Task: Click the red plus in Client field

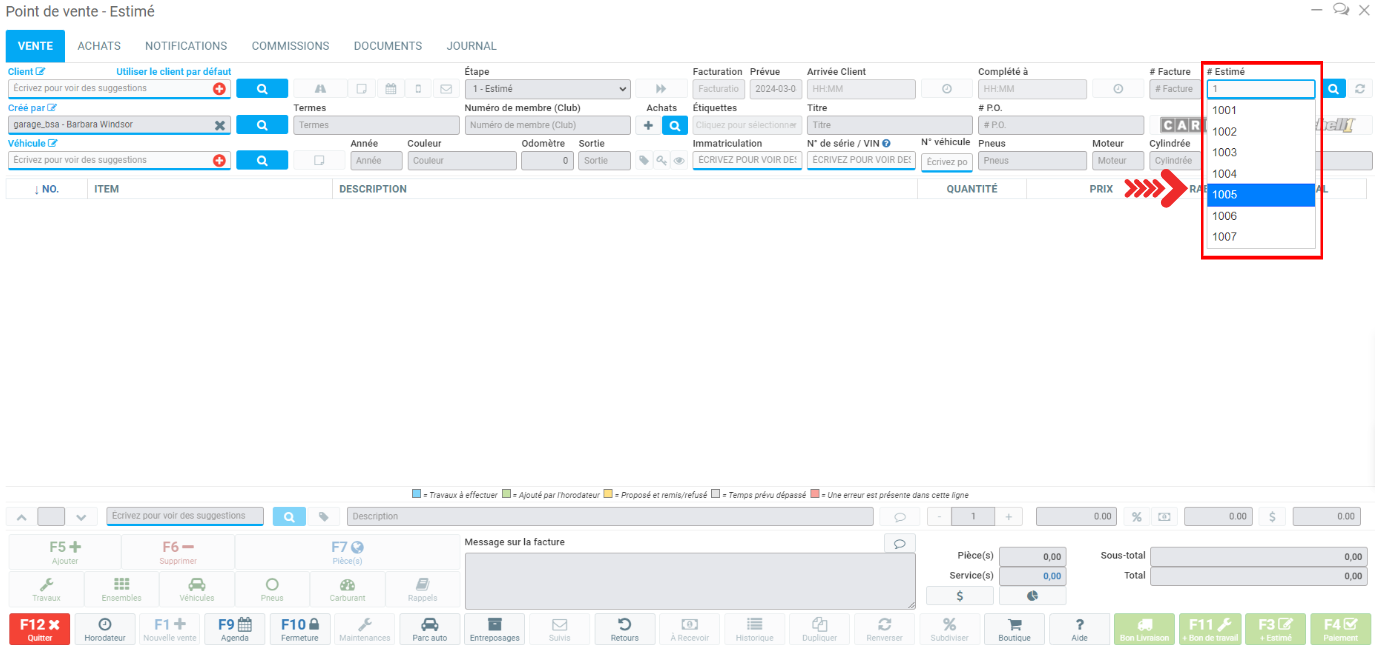Action: click(219, 89)
